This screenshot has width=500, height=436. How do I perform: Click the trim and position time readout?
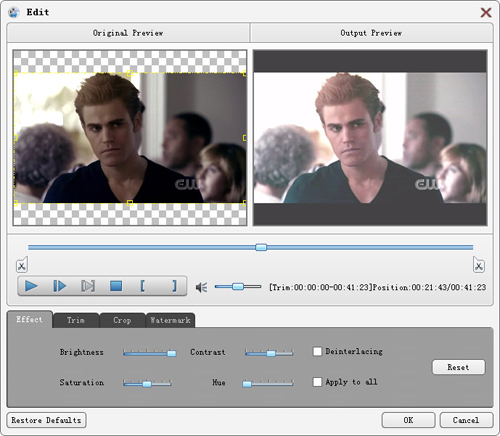(377, 287)
